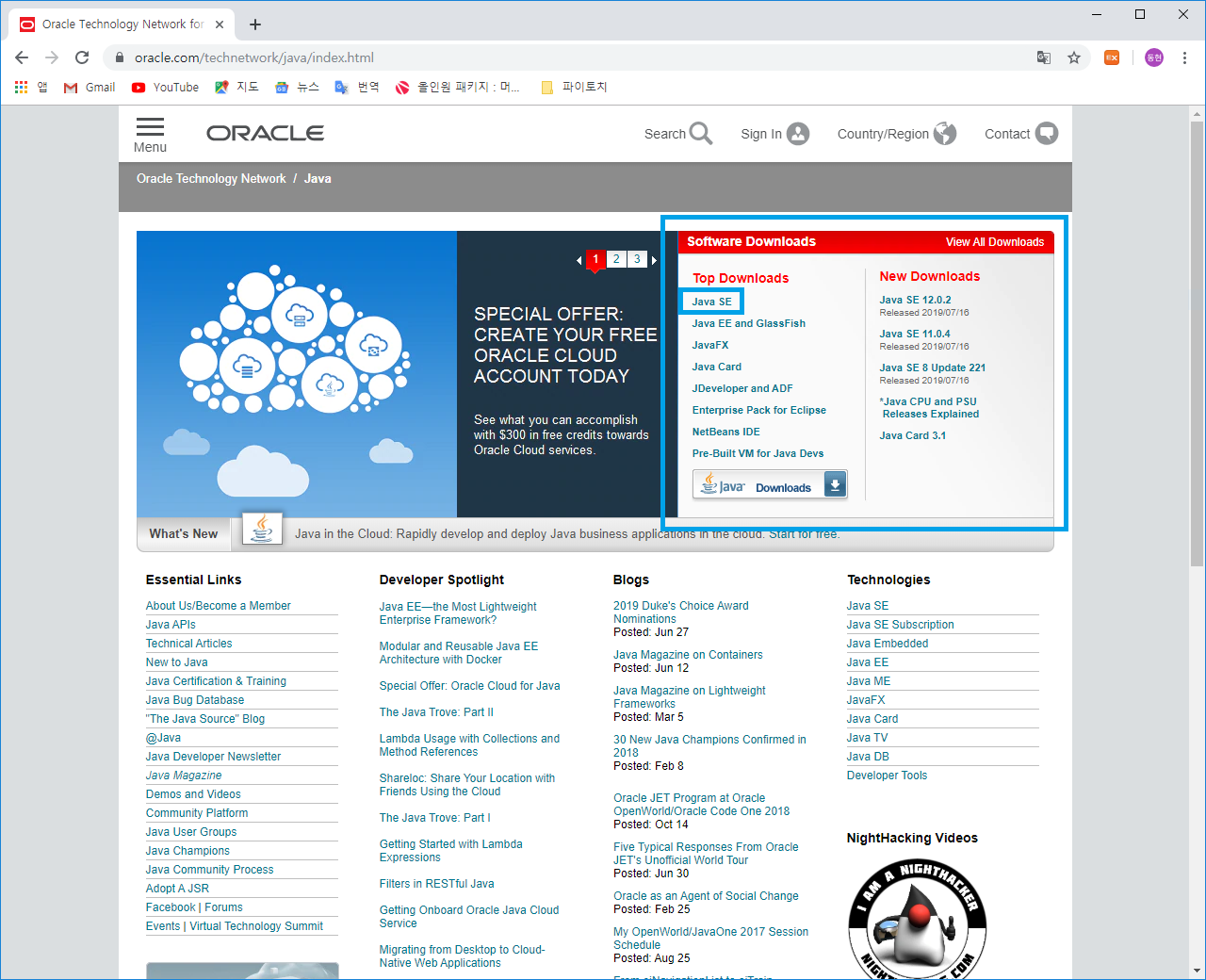
Task: Open the Google Maps bookmark 지도
Action: [236, 88]
